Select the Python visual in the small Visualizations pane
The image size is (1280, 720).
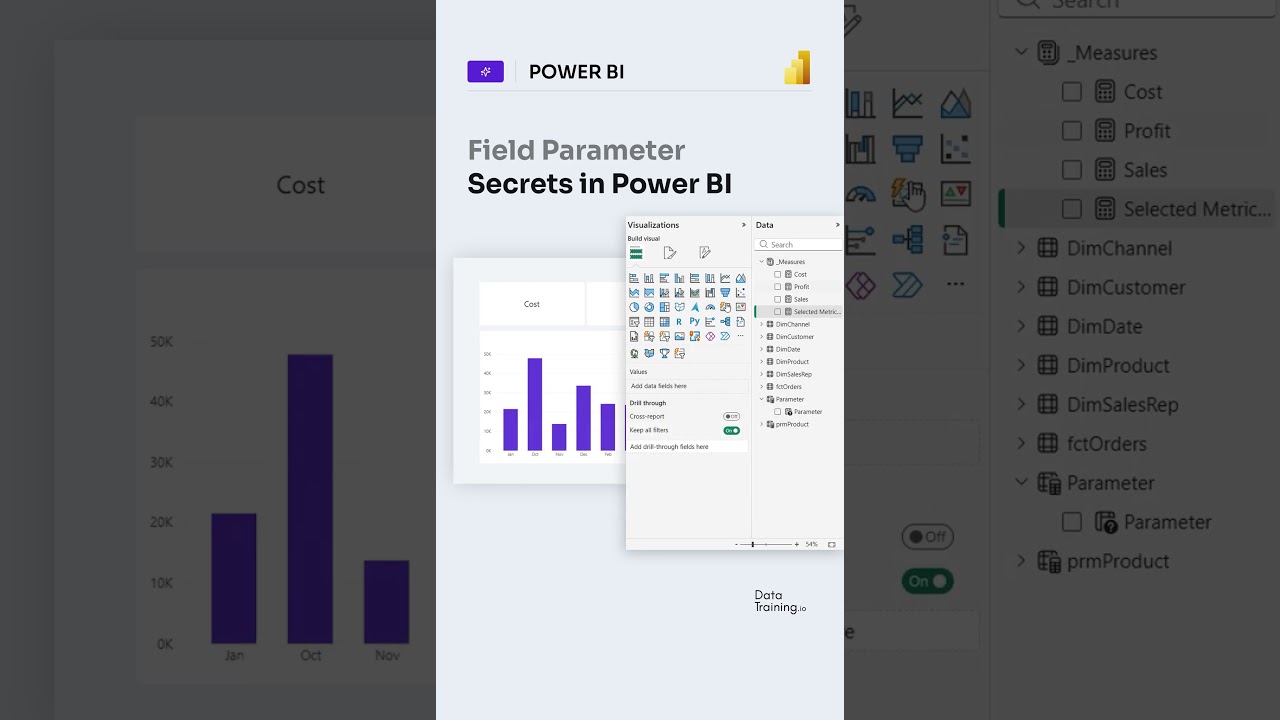click(695, 322)
